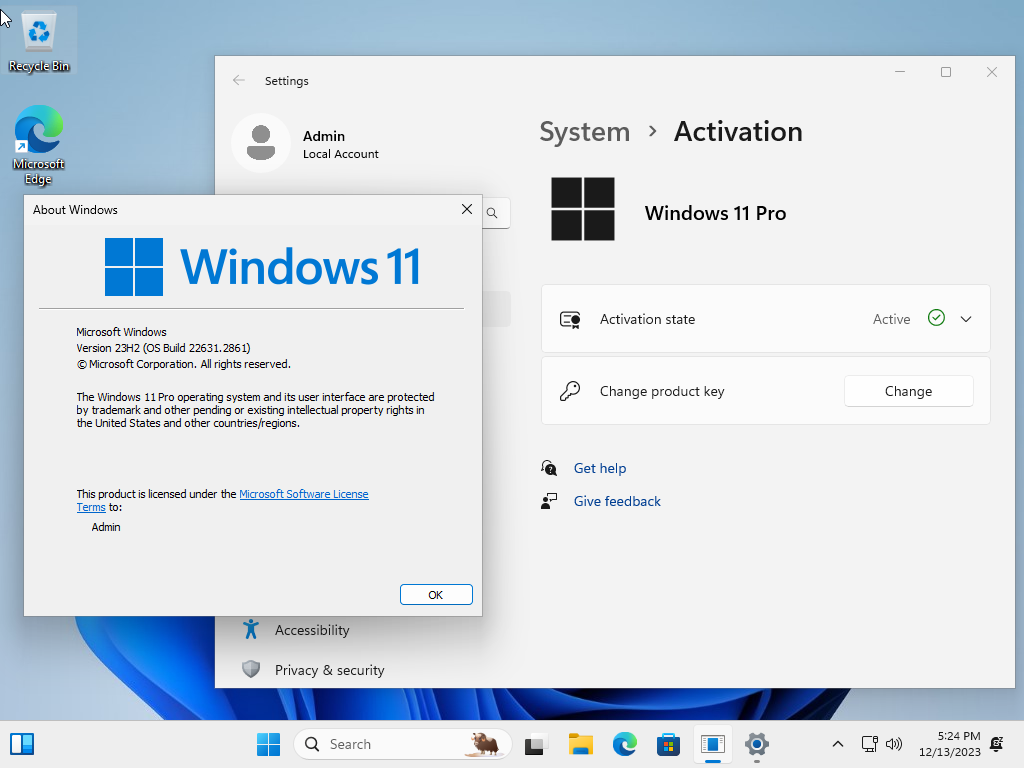Click OK in About Windows dialog

click(x=436, y=594)
